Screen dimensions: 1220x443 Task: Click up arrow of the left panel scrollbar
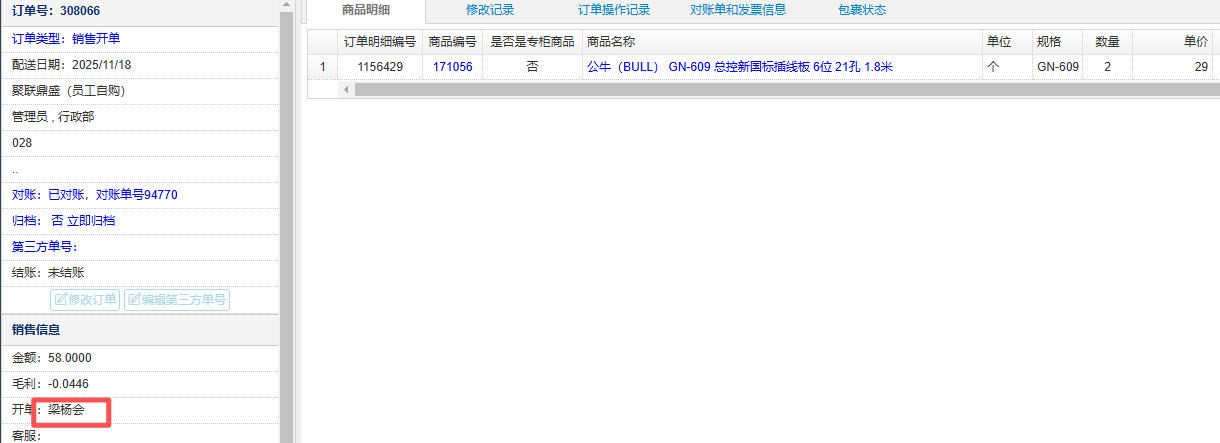[286, 6]
